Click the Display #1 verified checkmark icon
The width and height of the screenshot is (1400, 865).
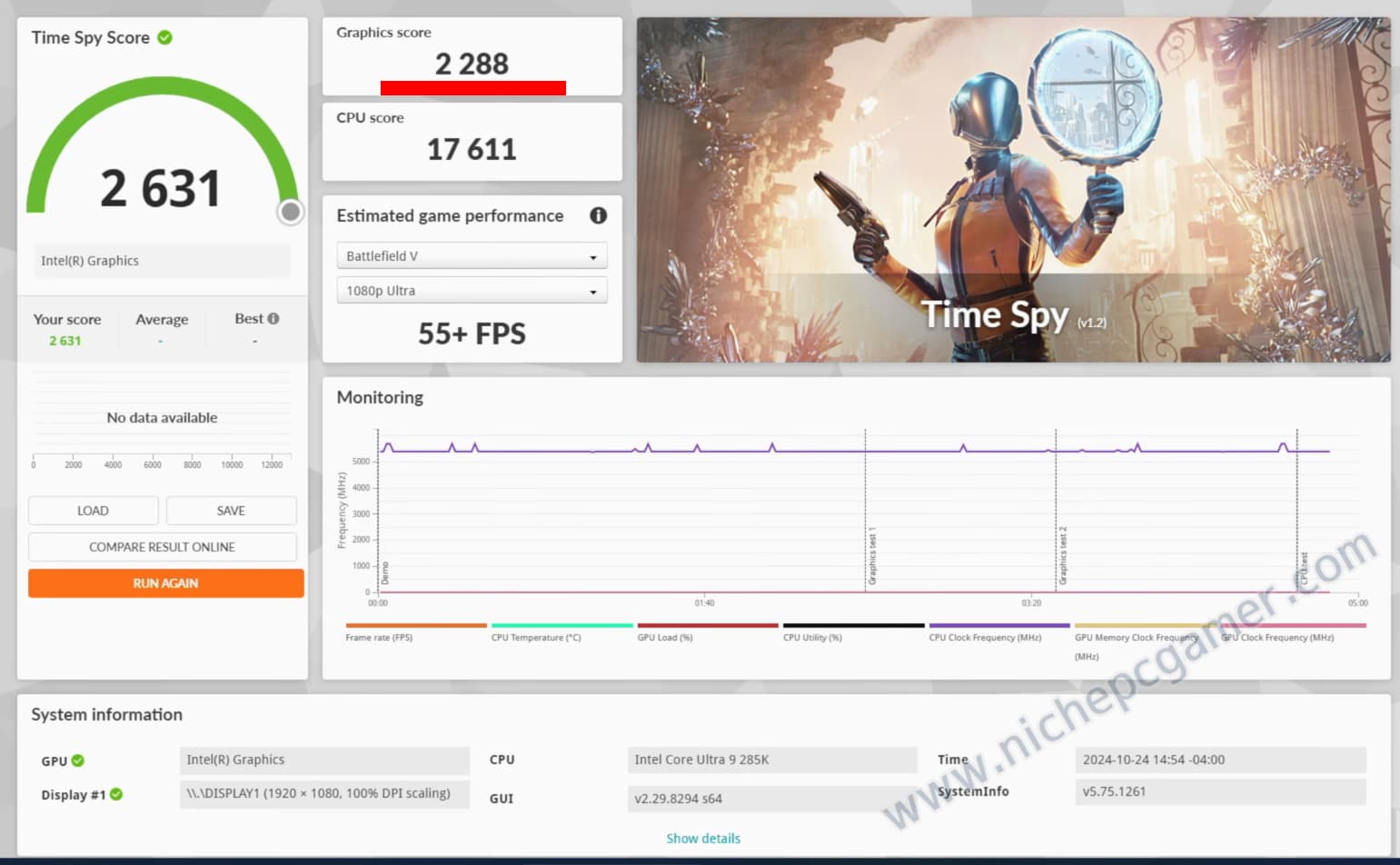click(x=116, y=794)
